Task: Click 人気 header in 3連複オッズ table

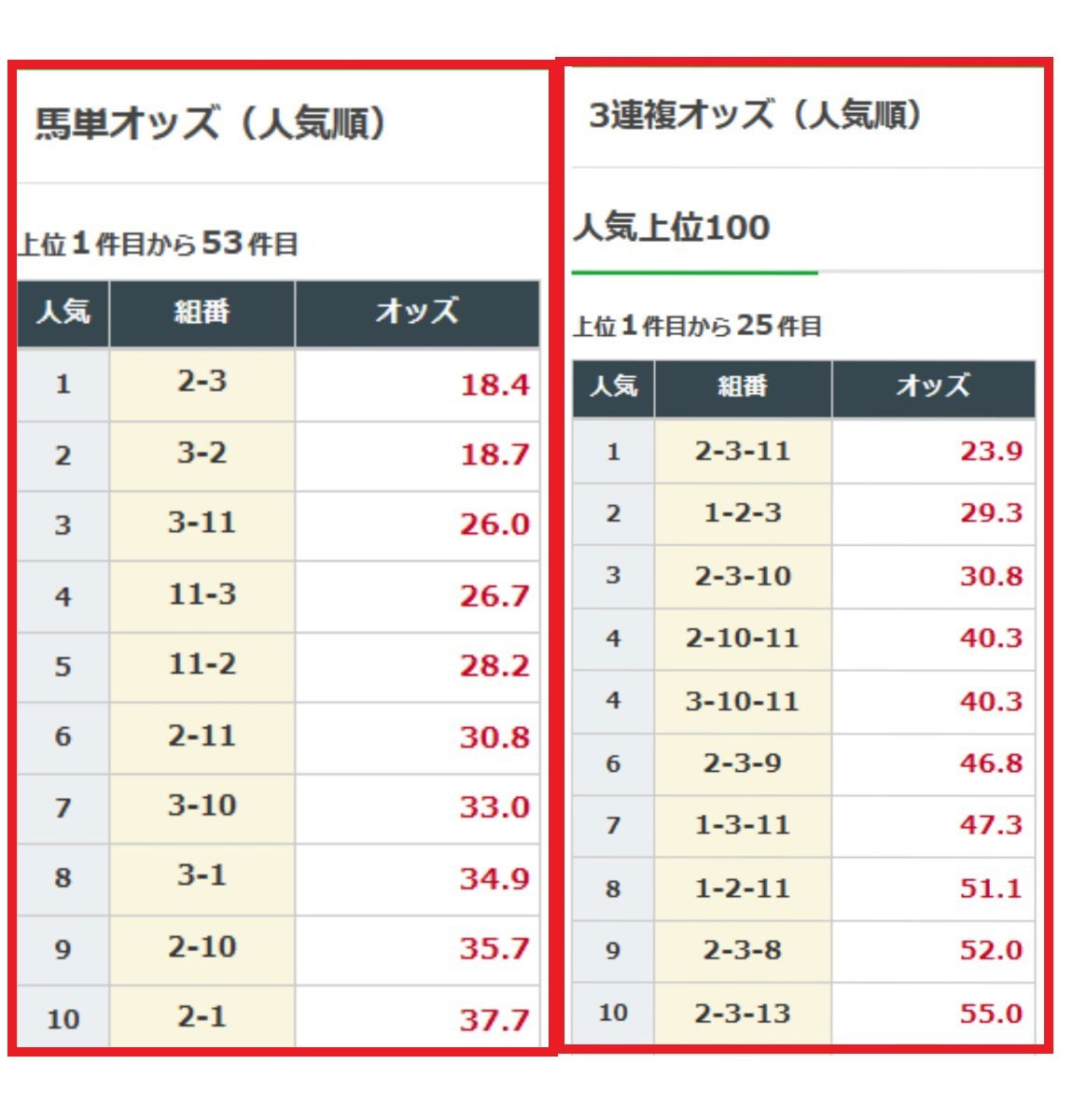Action: 613,387
